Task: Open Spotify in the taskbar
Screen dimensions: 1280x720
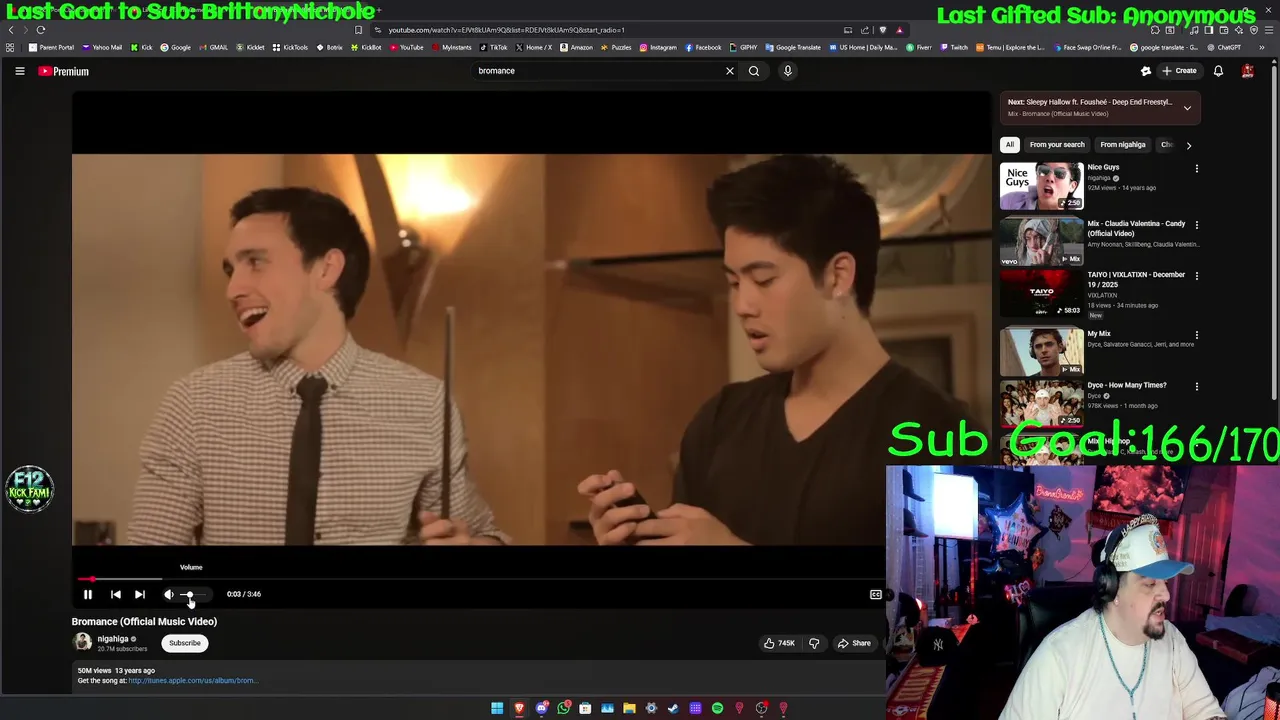Action: pos(717,708)
